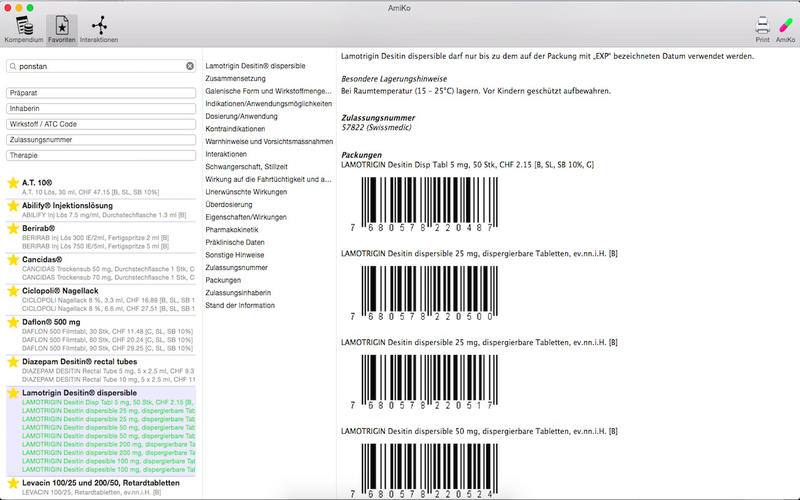Select the Wirkstoff / ATC Code filter
Viewport: 800px width, 500px height.
point(101,124)
